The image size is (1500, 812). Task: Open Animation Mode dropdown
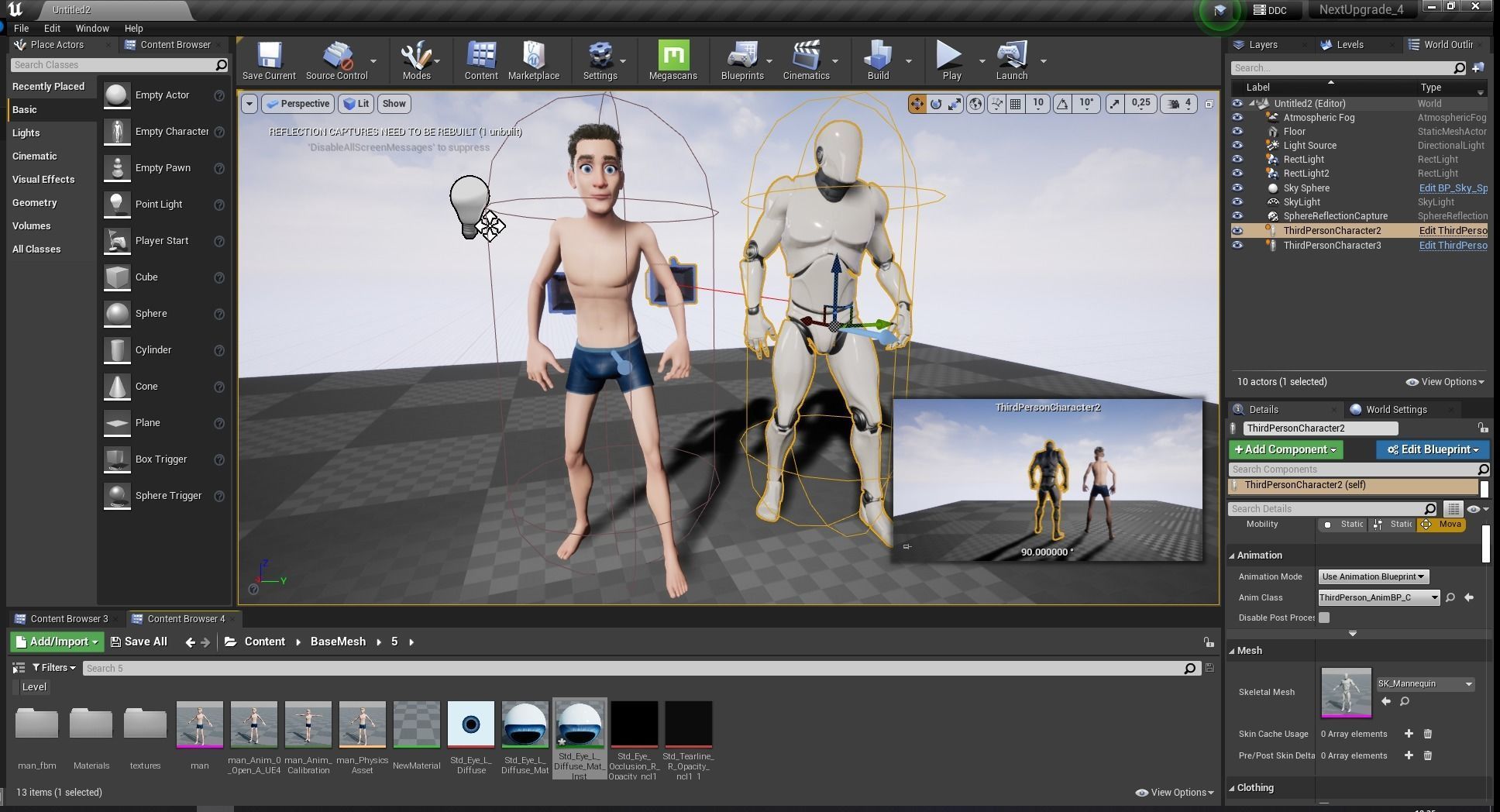(x=1374, y=576)
